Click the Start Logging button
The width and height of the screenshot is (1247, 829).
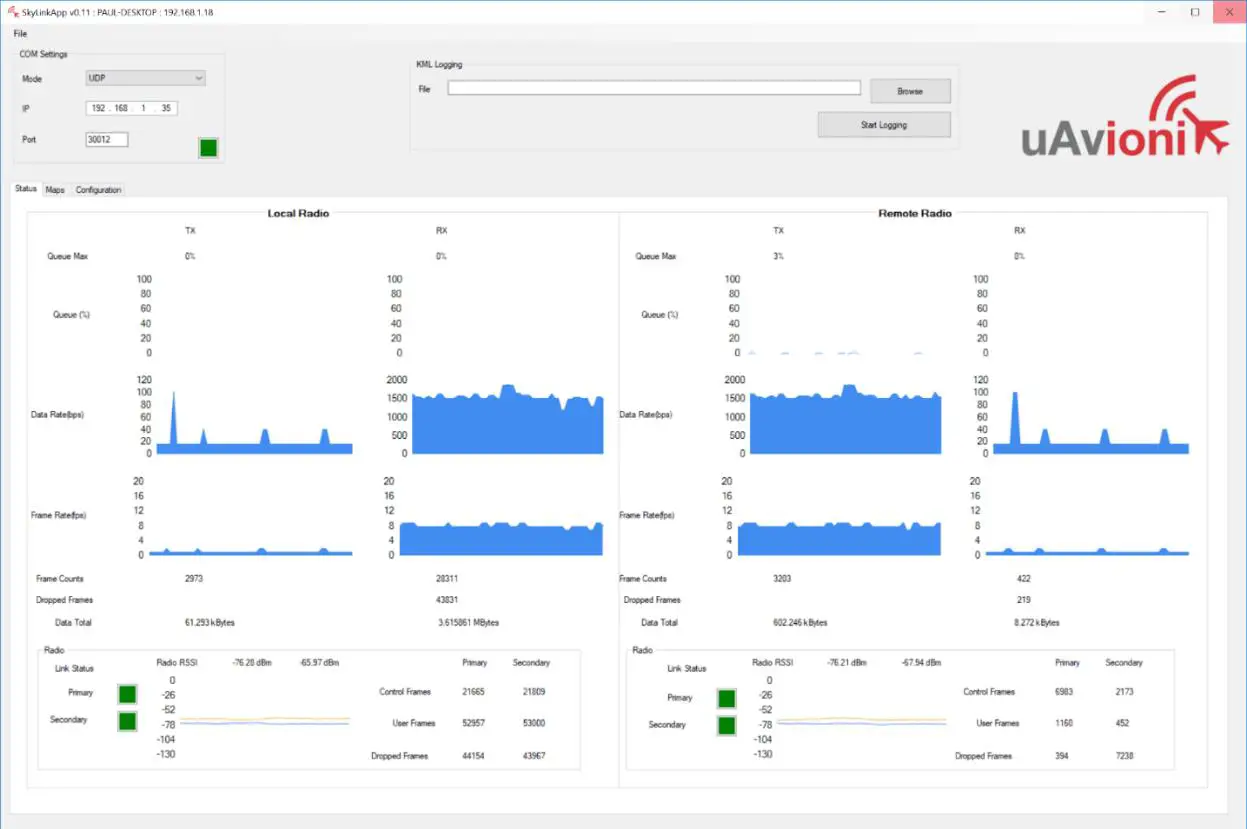883,125
